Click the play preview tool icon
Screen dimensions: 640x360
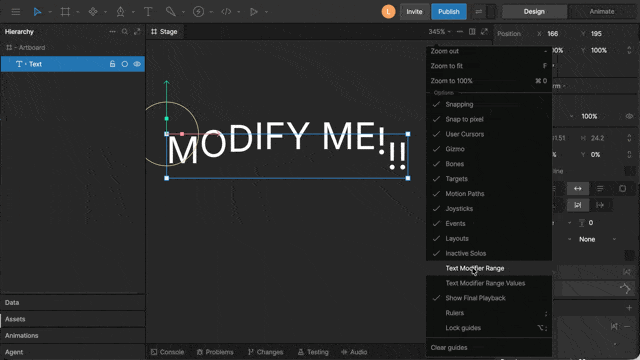pyautogui.click(x=254, y=11)
